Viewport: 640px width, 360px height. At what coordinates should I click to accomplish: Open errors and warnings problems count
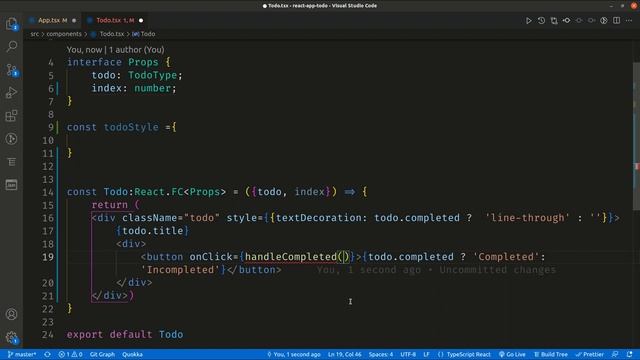(x=70, y=354)
